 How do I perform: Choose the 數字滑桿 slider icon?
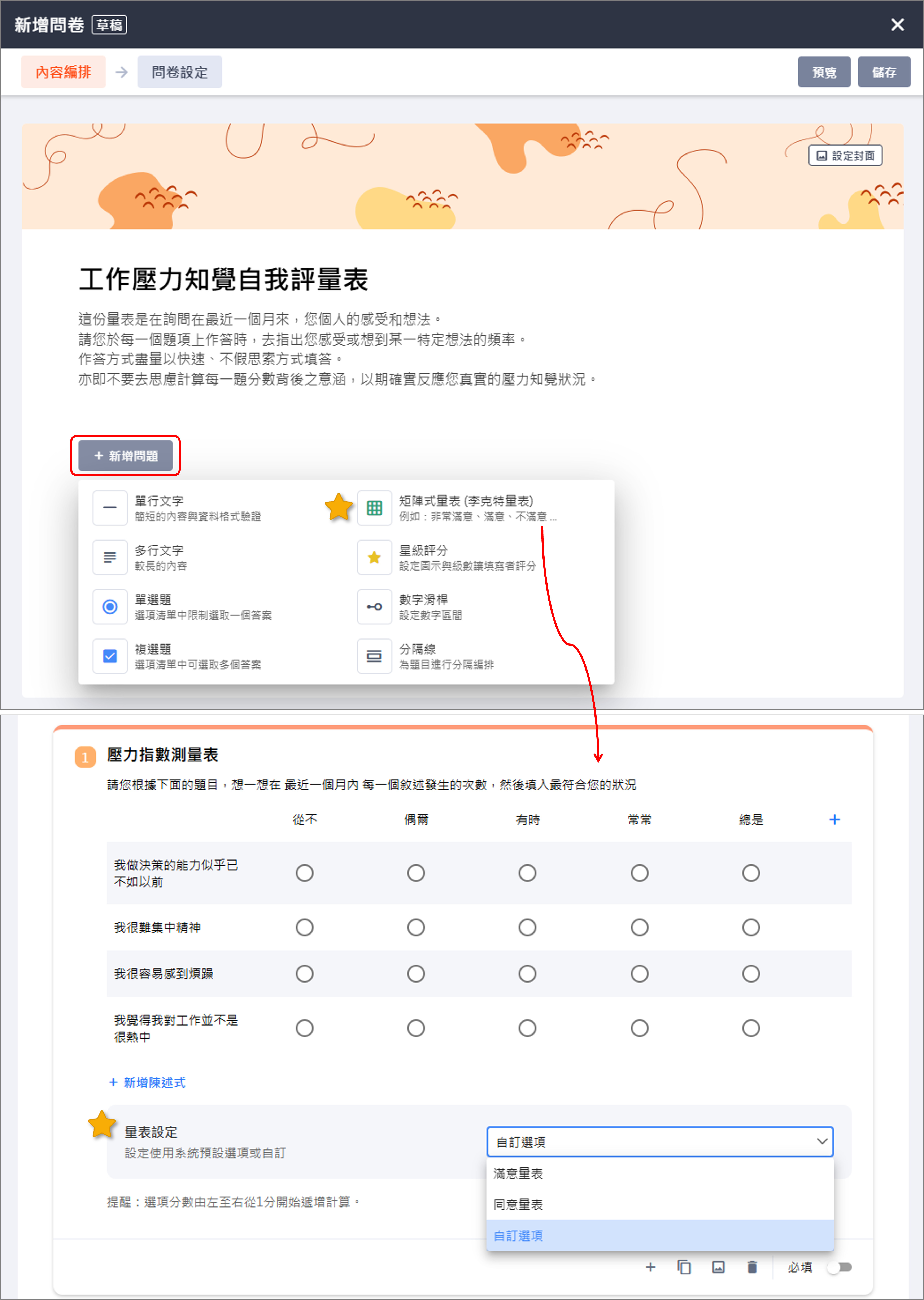[374, 607]
